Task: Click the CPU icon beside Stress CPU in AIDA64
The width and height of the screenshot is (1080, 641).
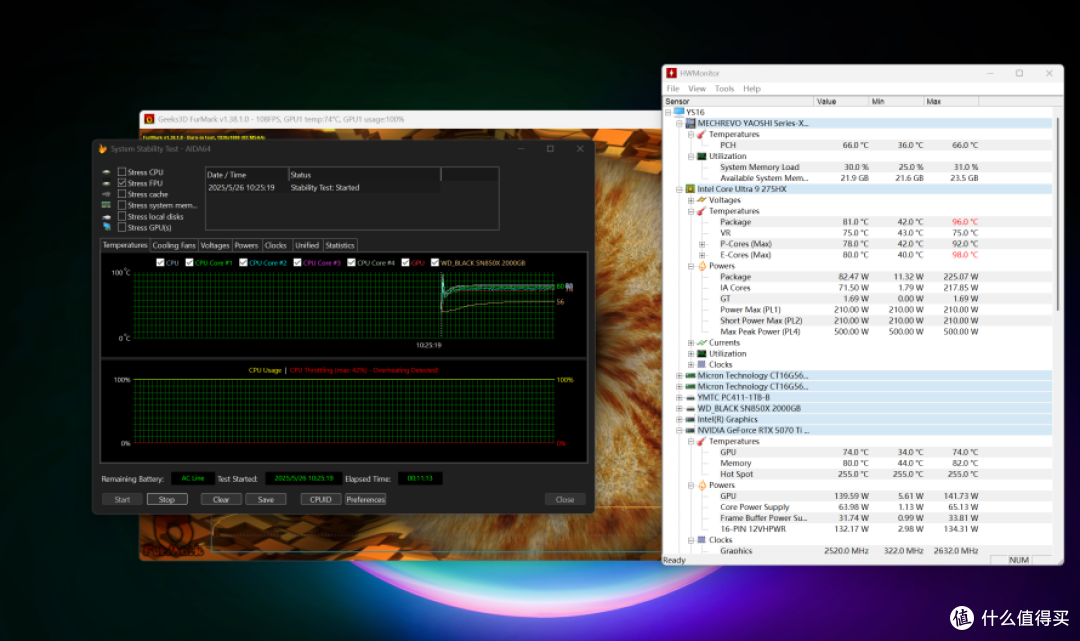Action: tap(106, 172)
